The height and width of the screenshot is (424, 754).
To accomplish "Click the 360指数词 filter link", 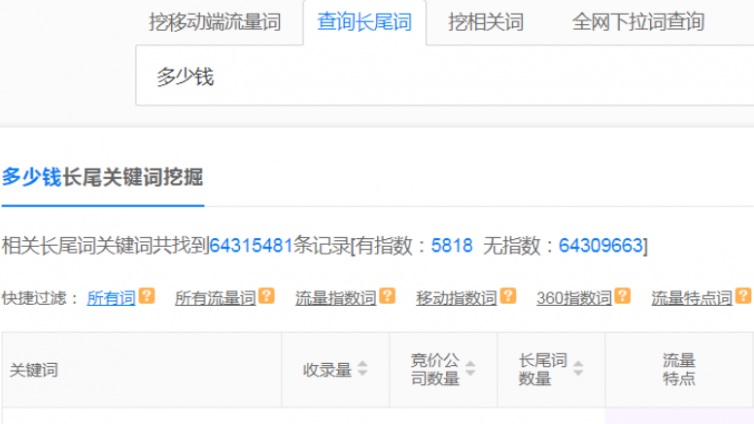I will click(574, 298).
